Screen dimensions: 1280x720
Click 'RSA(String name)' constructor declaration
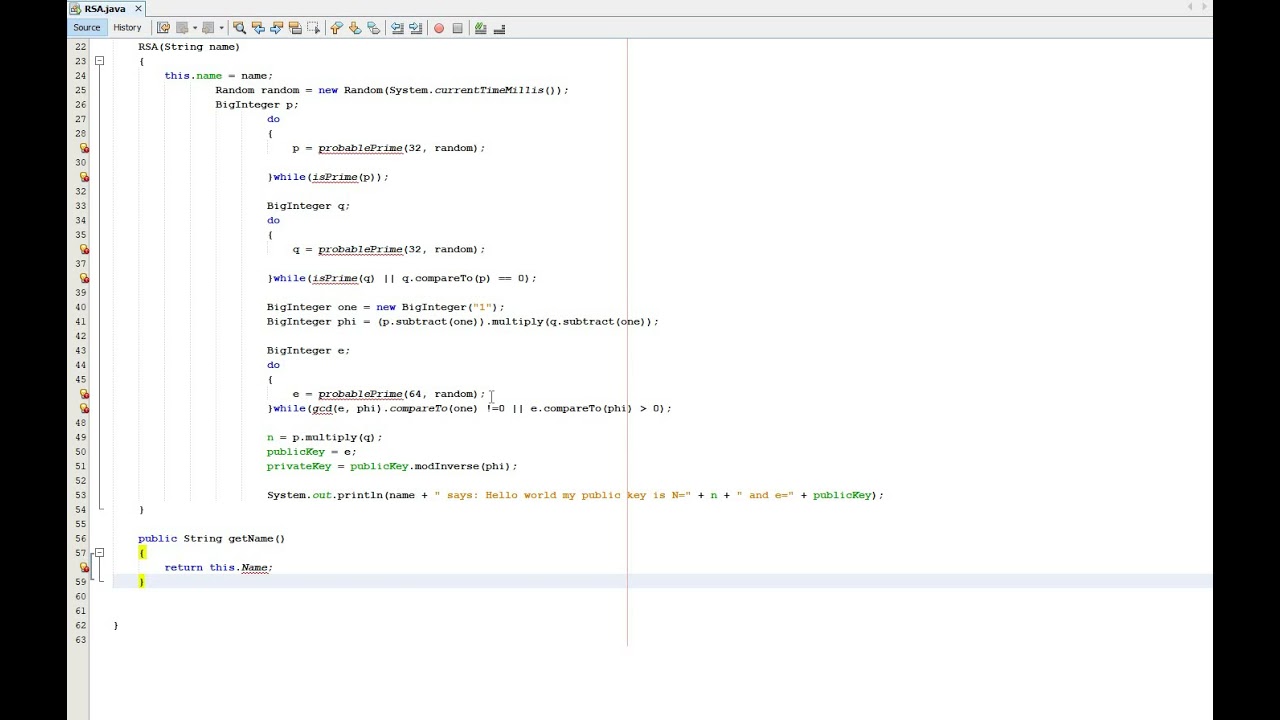189,47
